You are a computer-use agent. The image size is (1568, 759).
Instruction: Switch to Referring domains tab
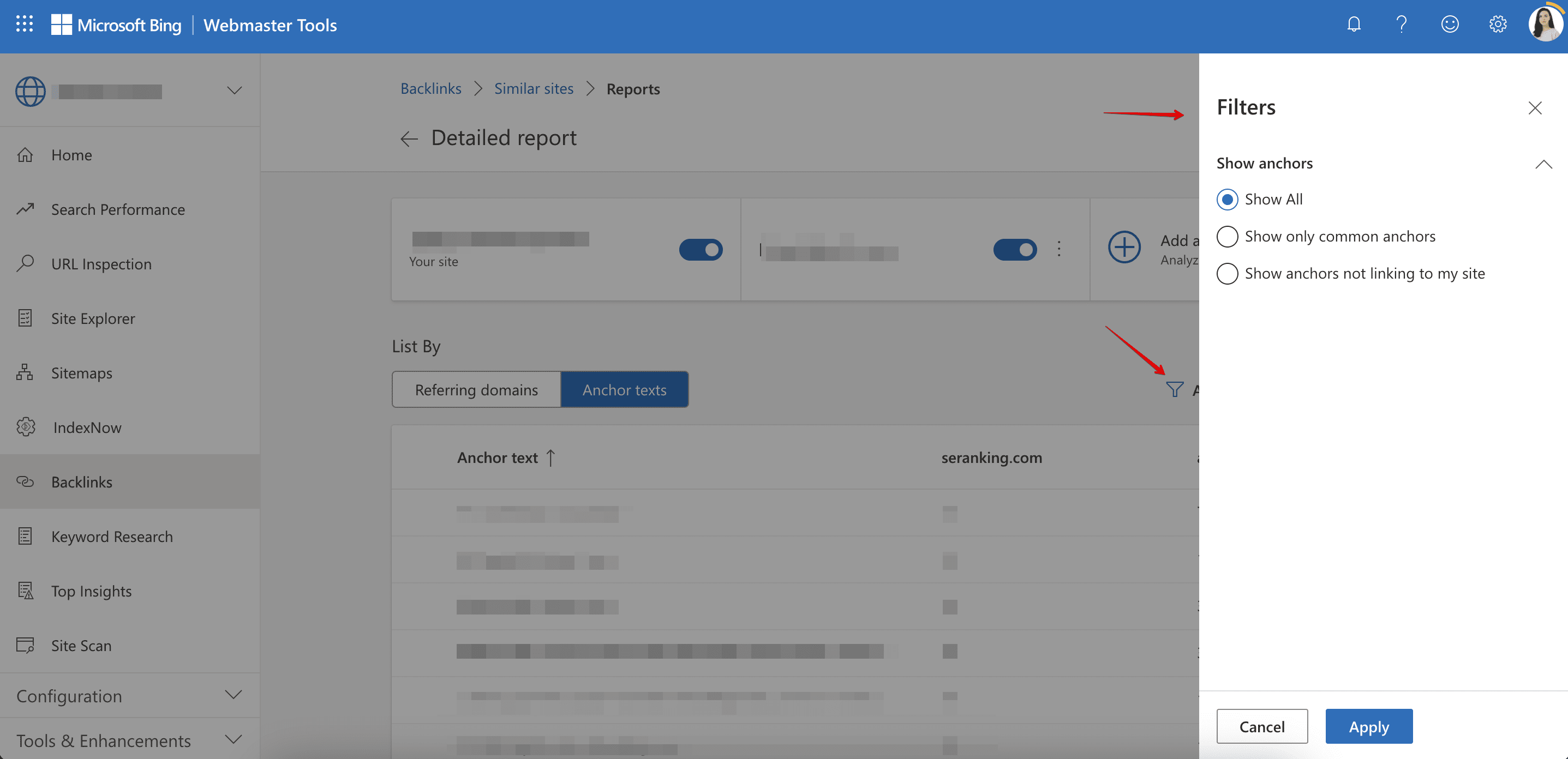click(x=476, y=389)
